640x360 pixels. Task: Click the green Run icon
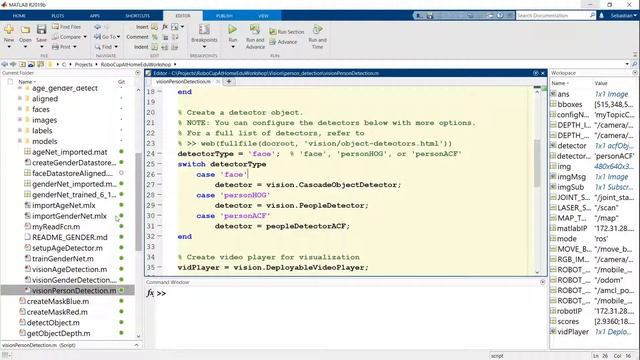click(x=233, y=29)
